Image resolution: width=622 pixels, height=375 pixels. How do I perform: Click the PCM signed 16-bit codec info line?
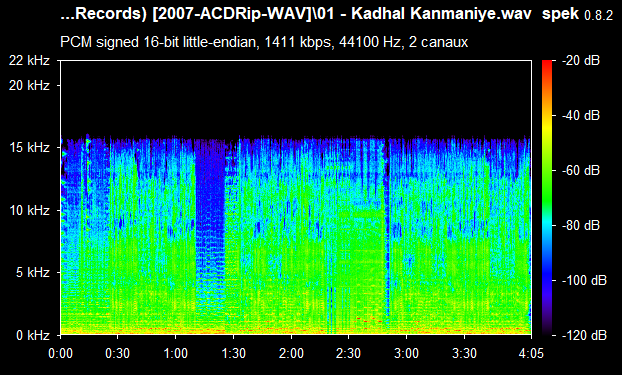point(264,42)
